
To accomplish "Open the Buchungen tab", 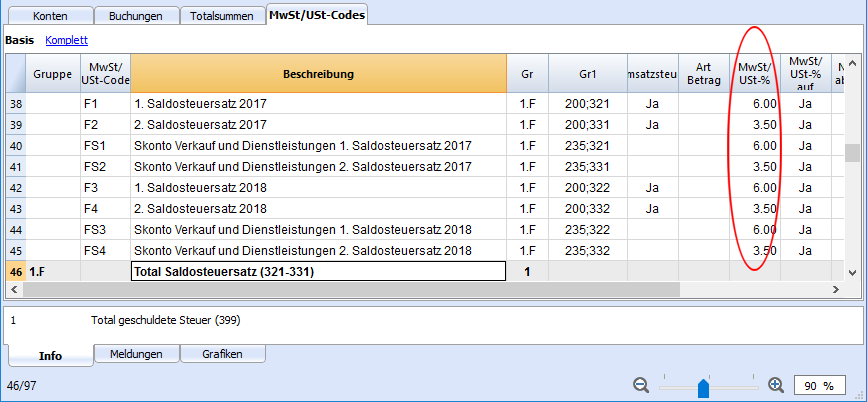I will pos(136,16).
